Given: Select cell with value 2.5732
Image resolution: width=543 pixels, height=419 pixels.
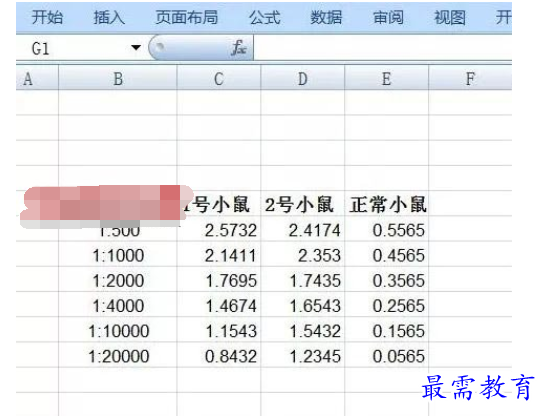Looking at the screenshot, I should click(x=219, y=229).
